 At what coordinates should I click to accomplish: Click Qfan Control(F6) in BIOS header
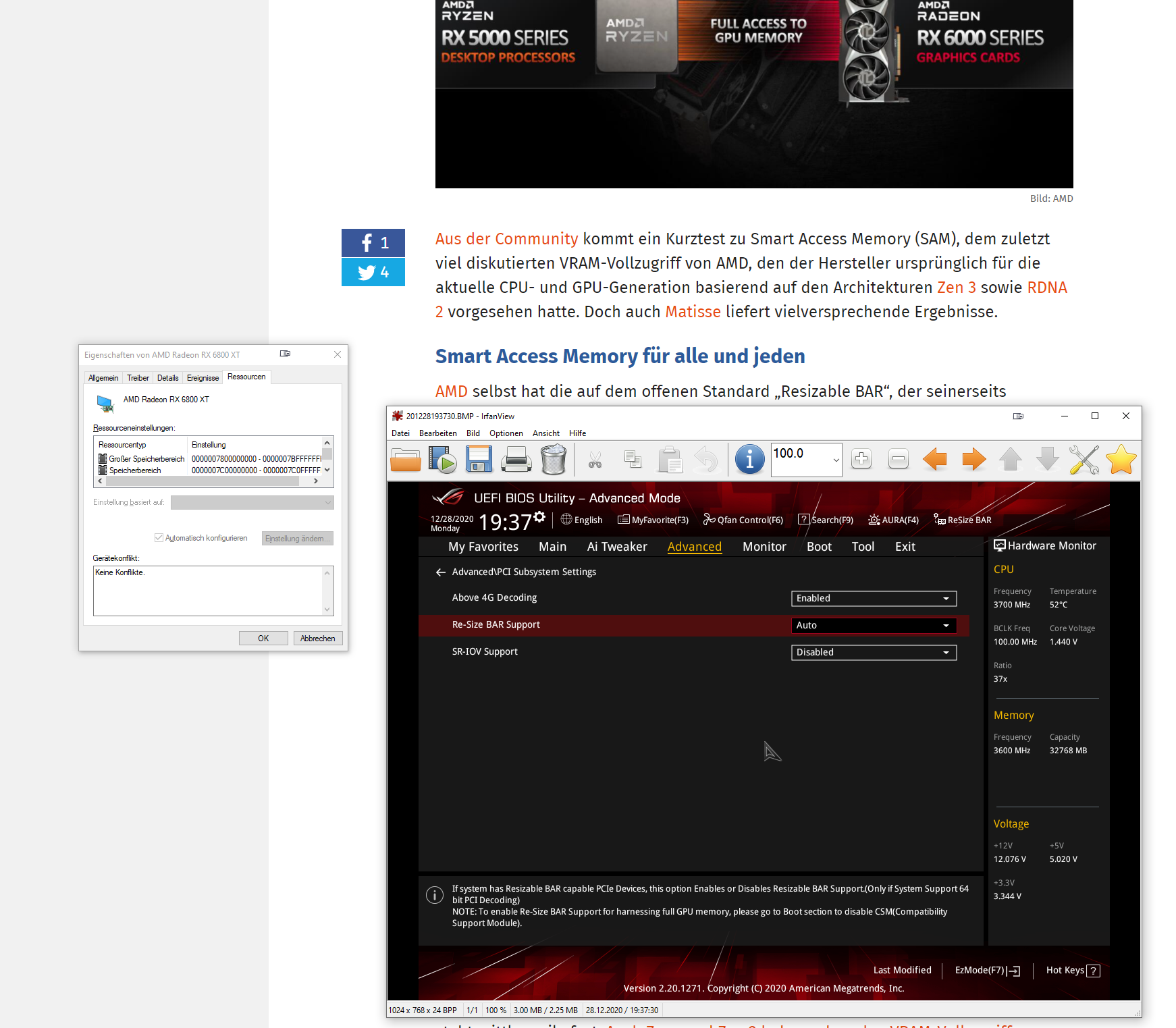(743, 520)
